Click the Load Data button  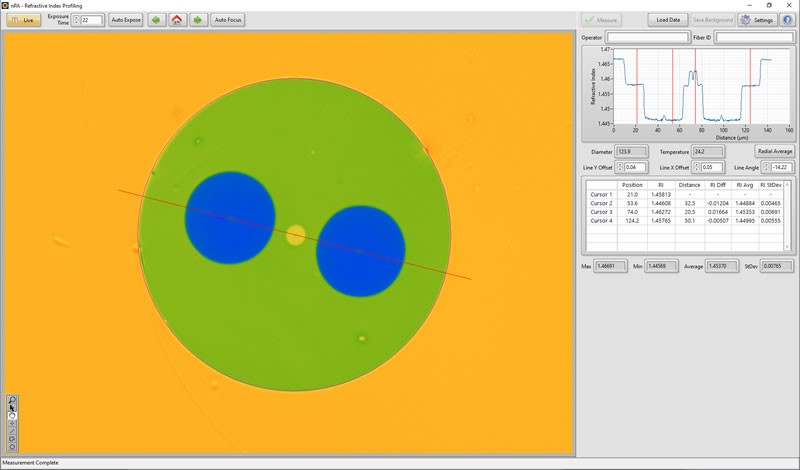tap(668, 19)
